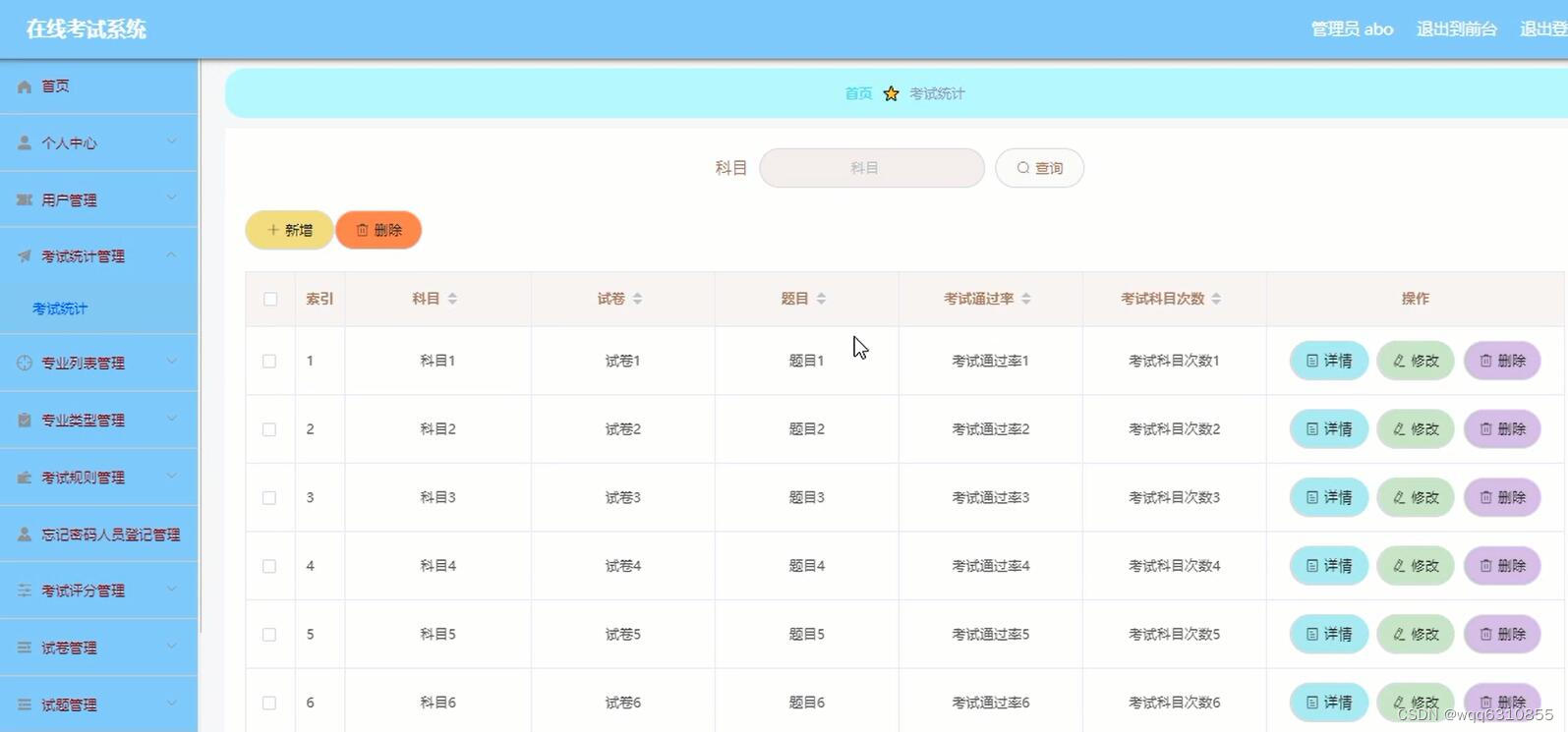This screenshot has width=1568, height=732.
Task: Collapse the 考试统计管理 menu chevron
Action: [172, 255]
